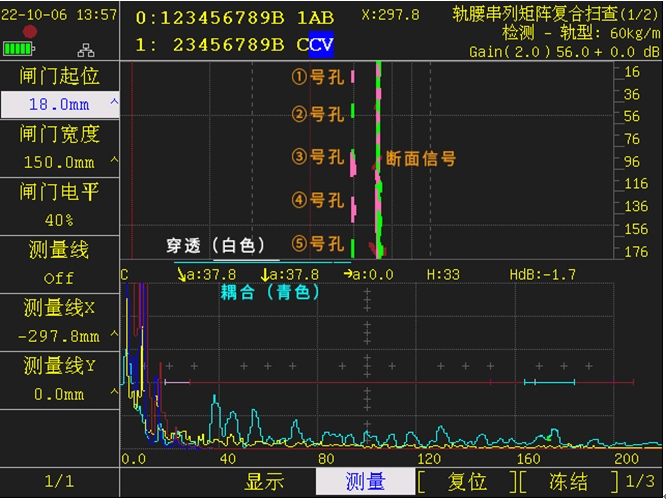Click the network connection status icon

tap(85, 49)
